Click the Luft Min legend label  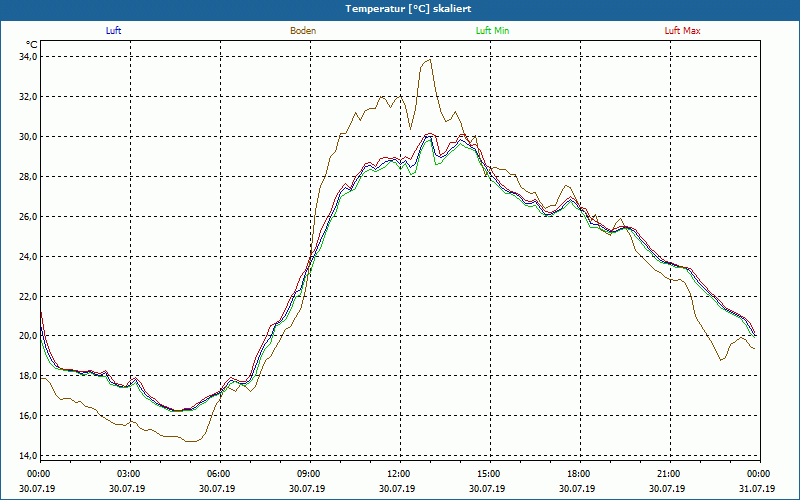point(492,31)
